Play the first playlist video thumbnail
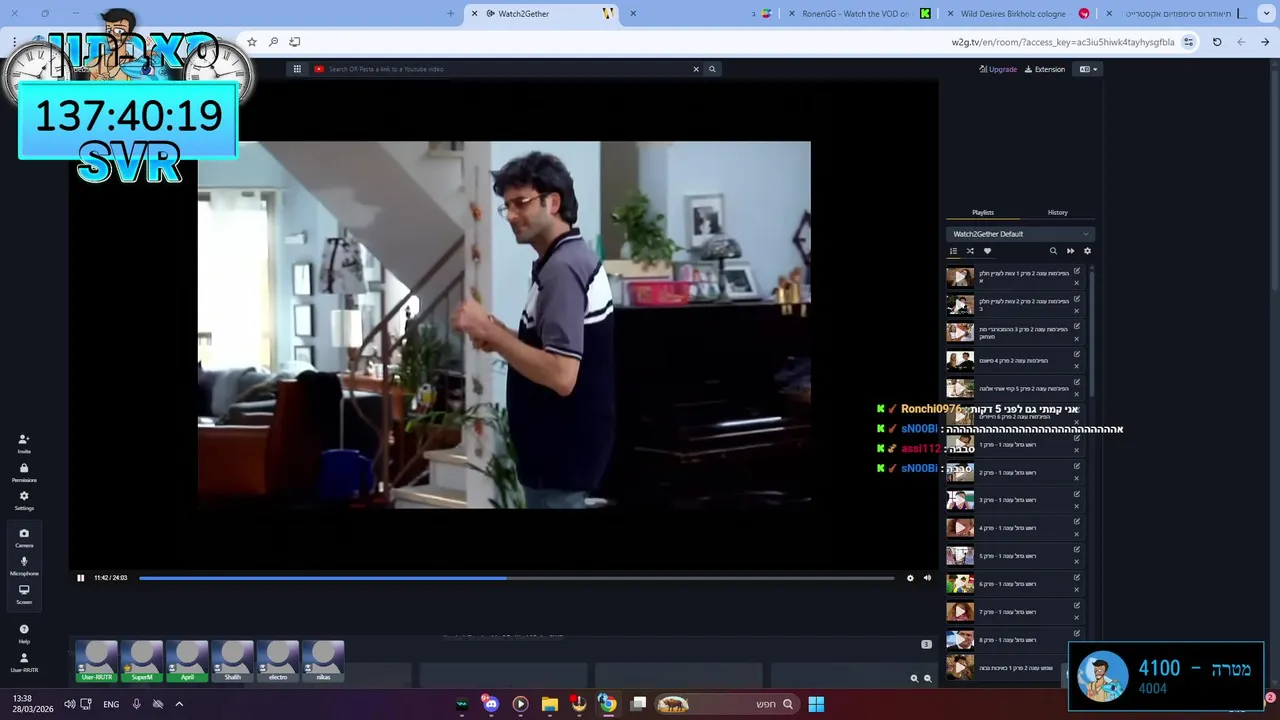1280x720 pixels. click(960, 277)
